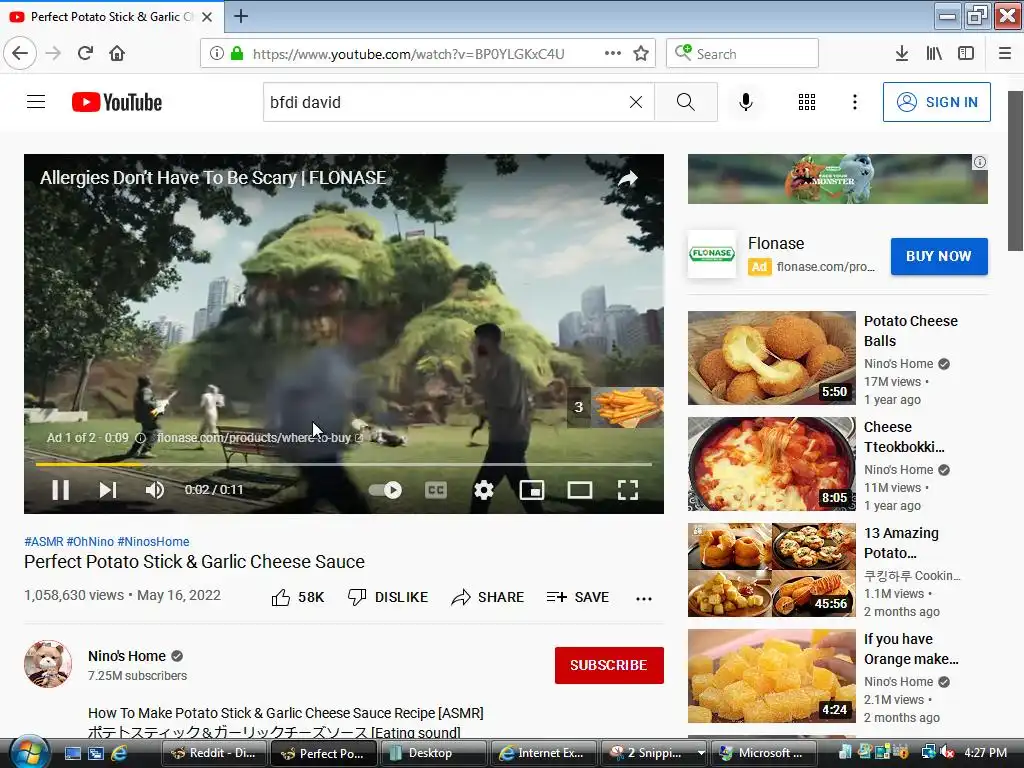Viewport: 1024px width, 768px height.
Task: Click the video progress bar
Action: coord(344,464)
